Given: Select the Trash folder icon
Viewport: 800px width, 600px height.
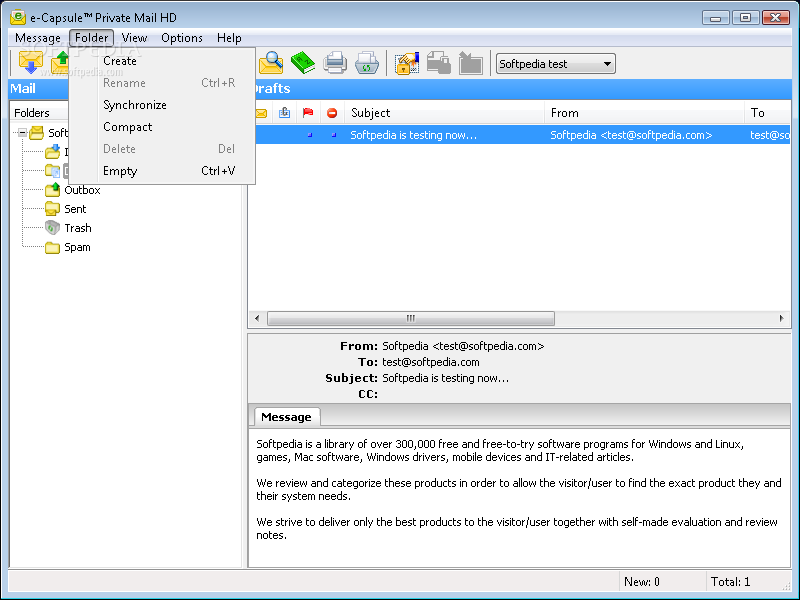Looking at the screenshot, I should (x=52, y=228).
